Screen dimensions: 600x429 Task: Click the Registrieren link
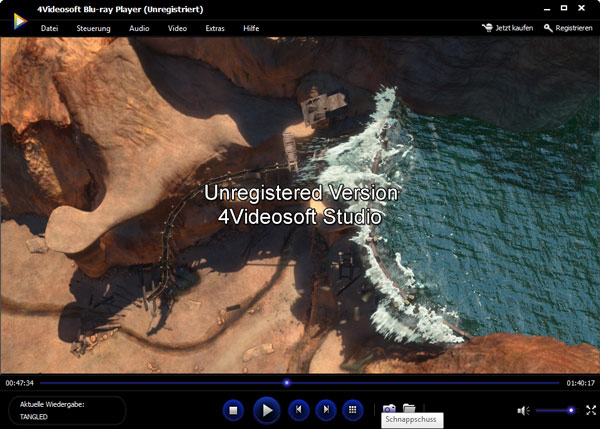click(568, 28)
